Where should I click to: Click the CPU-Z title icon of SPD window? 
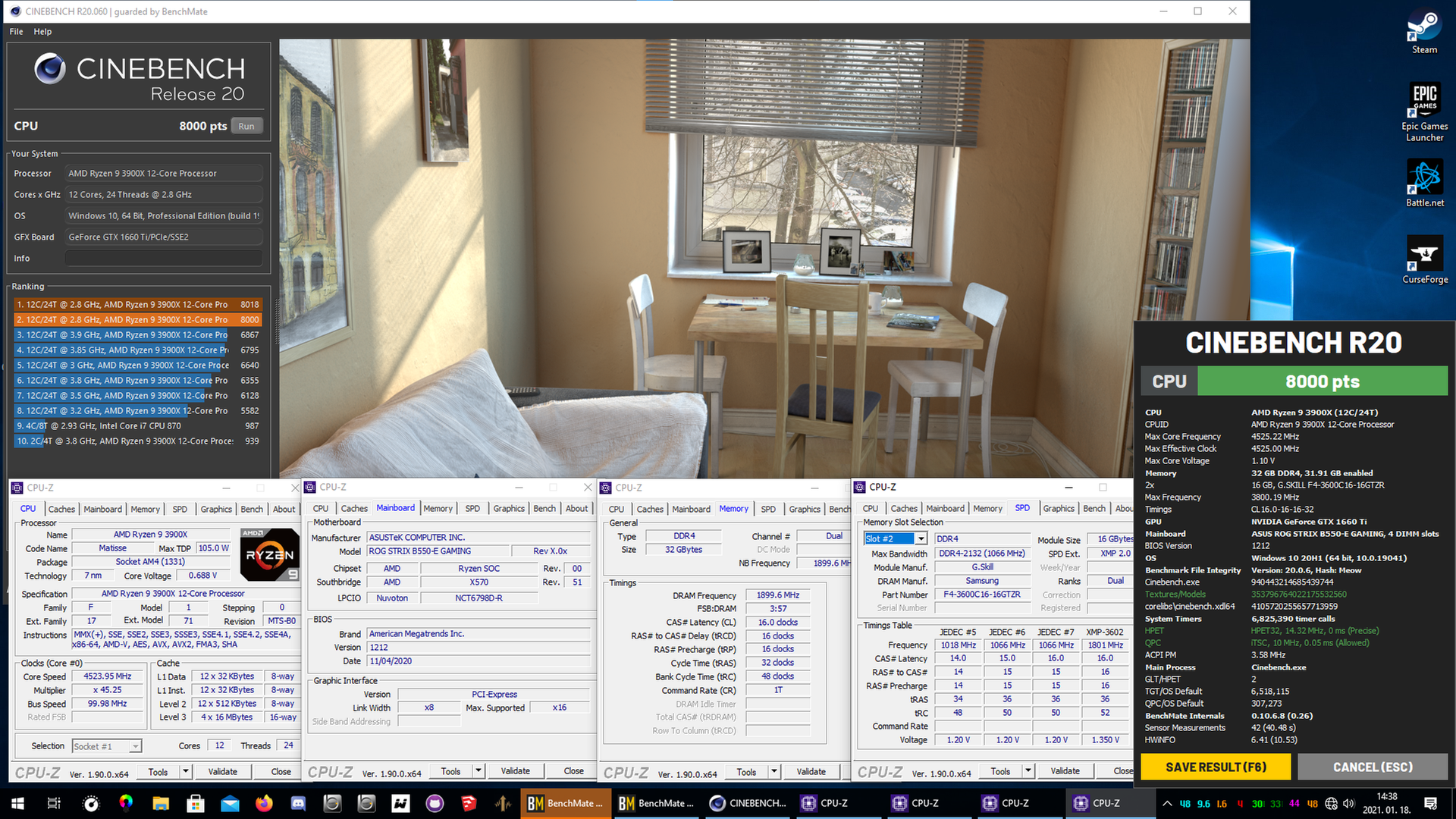click(x=860, y=487)
